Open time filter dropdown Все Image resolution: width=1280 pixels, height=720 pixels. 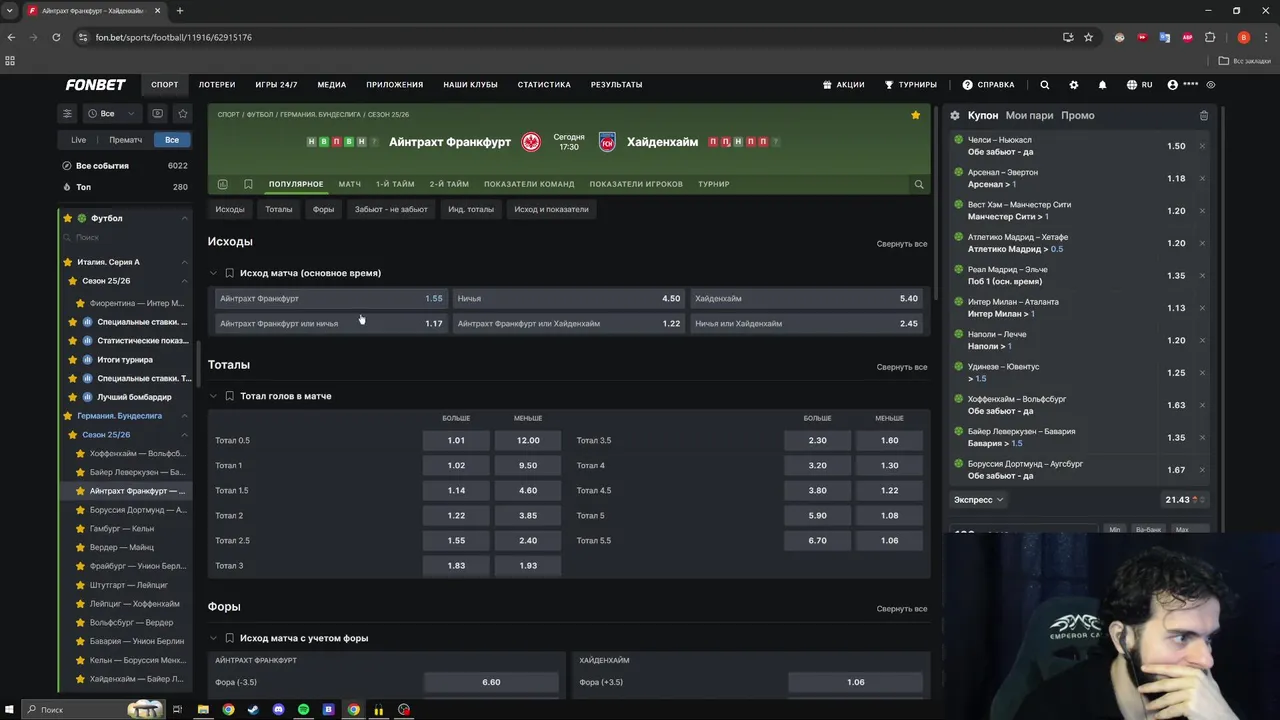(x=112, y=114)
